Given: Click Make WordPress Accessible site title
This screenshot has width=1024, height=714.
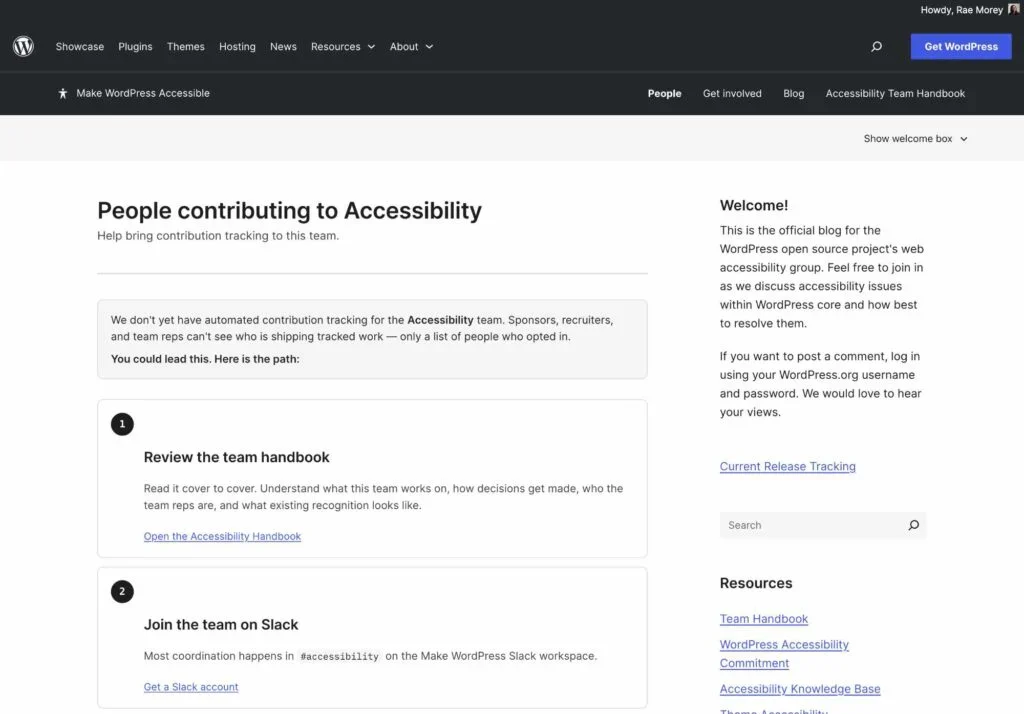Looking at the screenshot, I should 143,93.
